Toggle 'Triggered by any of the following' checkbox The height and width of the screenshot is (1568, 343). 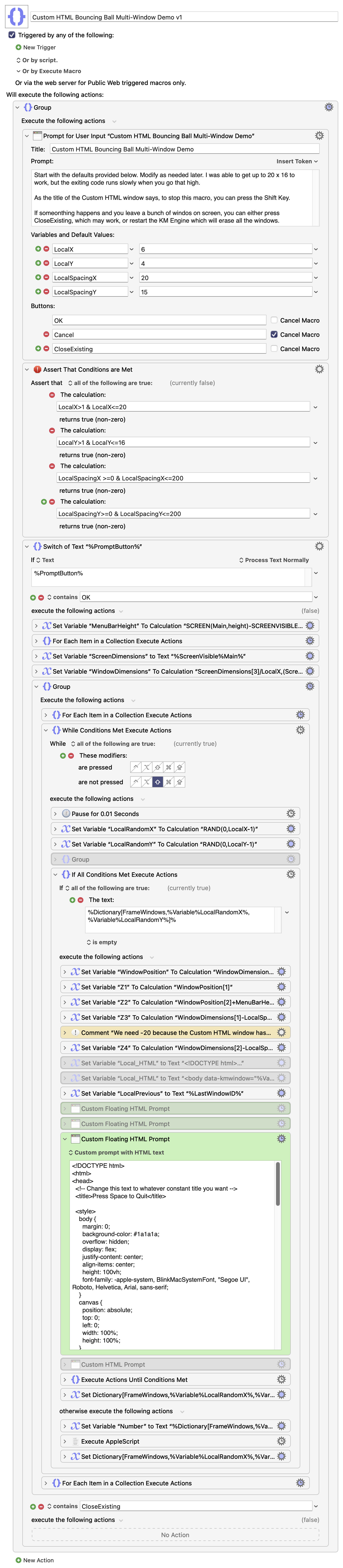click(12, 35)
